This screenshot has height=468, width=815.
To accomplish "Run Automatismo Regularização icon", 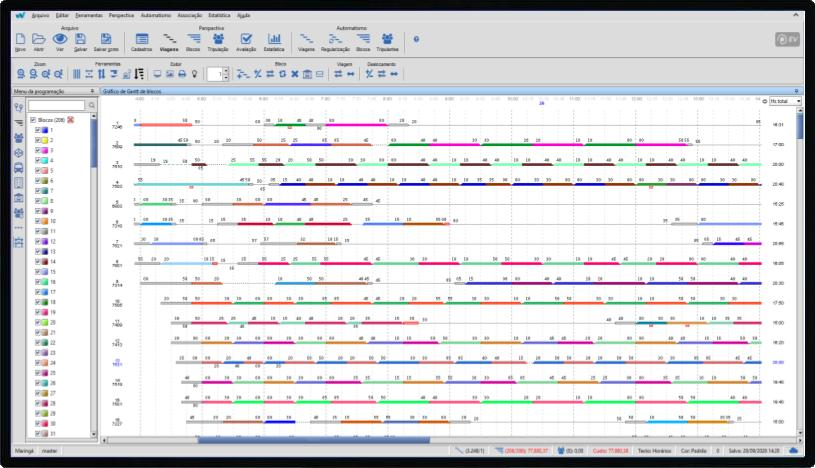I will pos(335,40).
